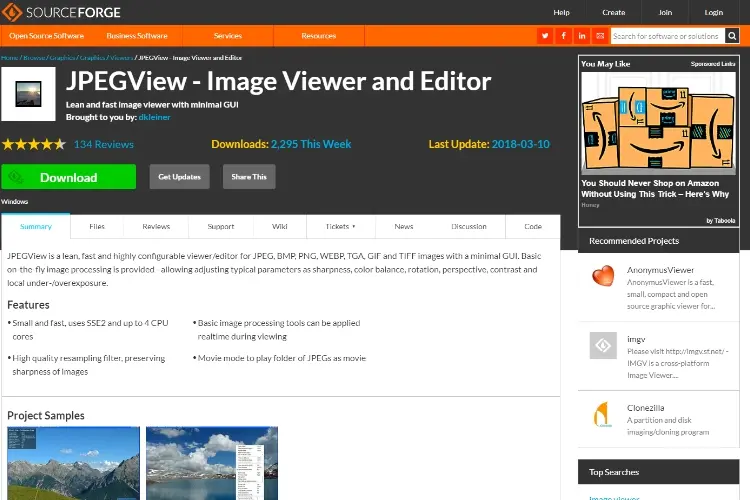Image resolution: width=750 pixels, height=500 pixels.
Task: Open the imgv project link
Action: click(x=636, y=339)
